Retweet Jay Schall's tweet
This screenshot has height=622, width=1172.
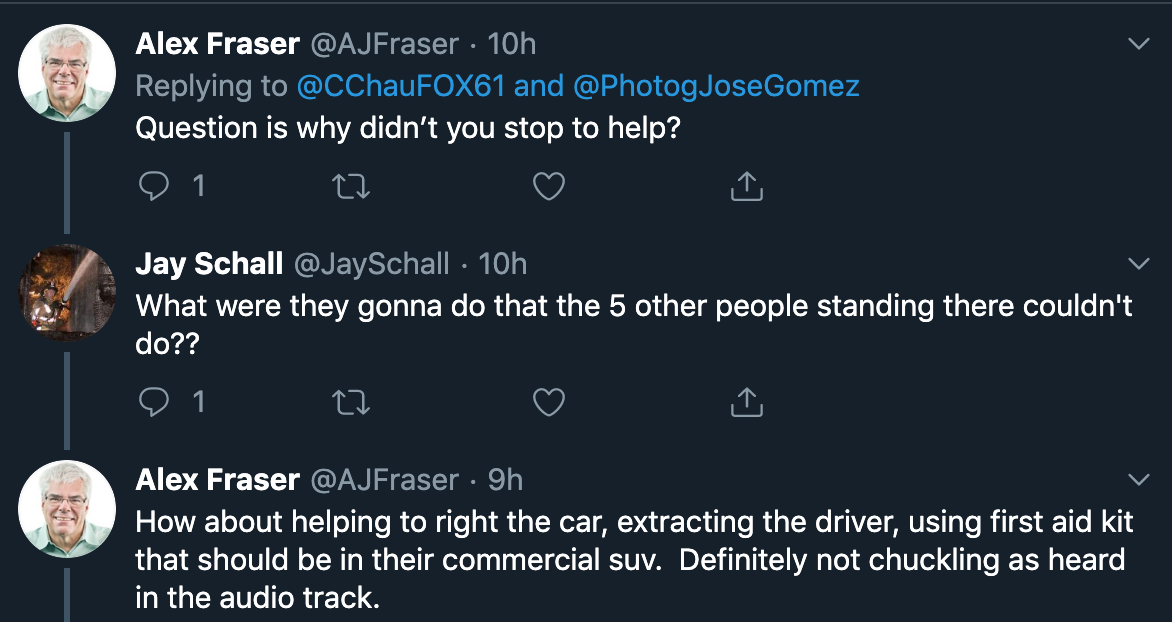coord(350,402)
